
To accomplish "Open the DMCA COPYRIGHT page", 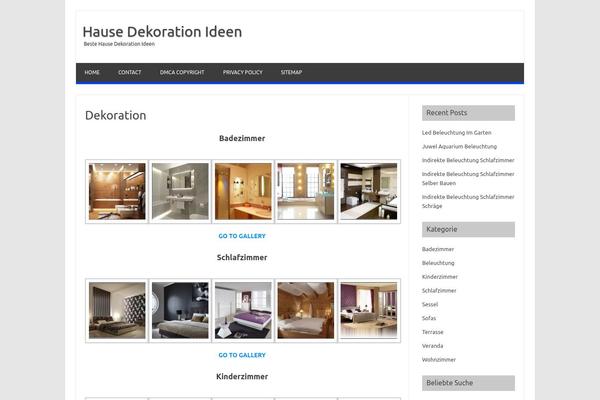I will (182, 72).
